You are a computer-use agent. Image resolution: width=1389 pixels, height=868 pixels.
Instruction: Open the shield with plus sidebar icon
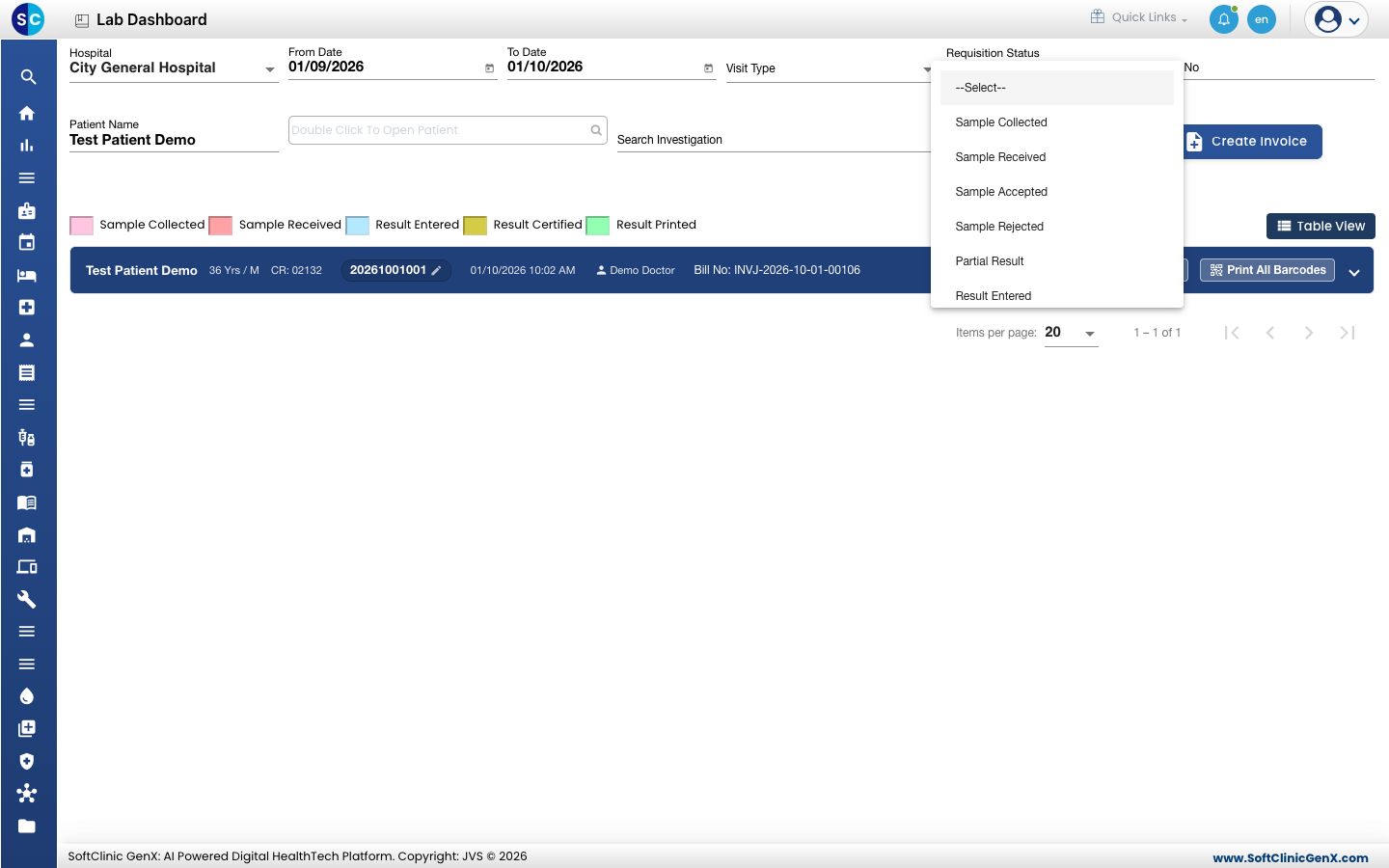(x=27, y=761)
